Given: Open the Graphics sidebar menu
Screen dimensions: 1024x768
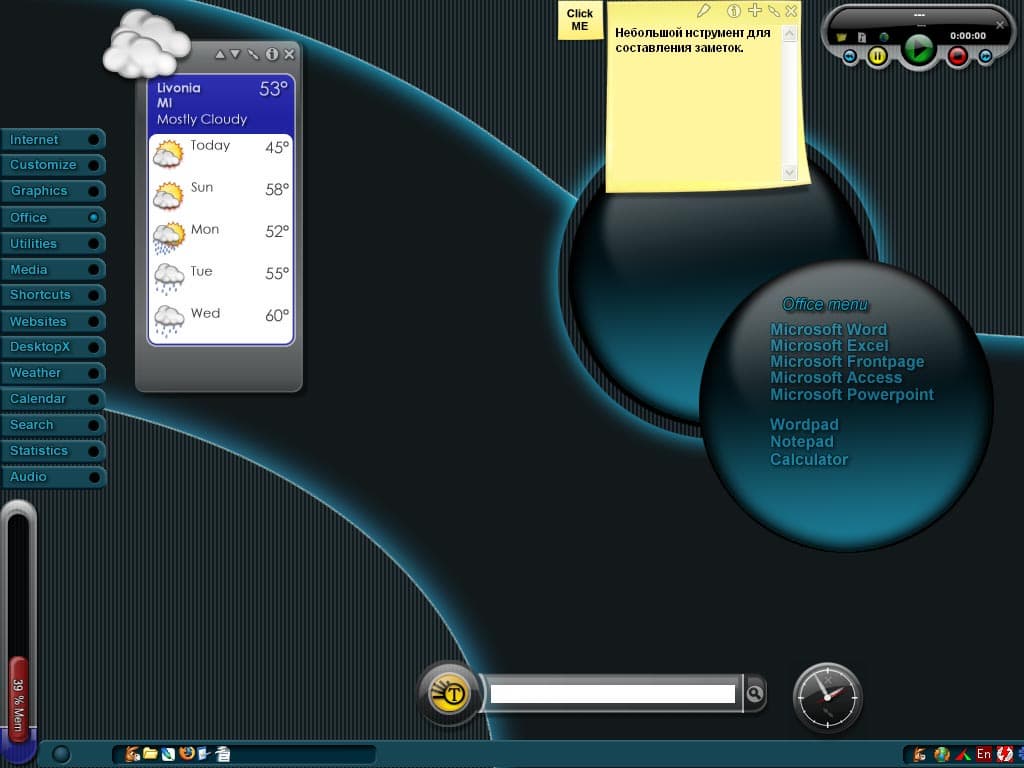Looking at the screenshot, I should pyautogui.click(x=53, y=191).
